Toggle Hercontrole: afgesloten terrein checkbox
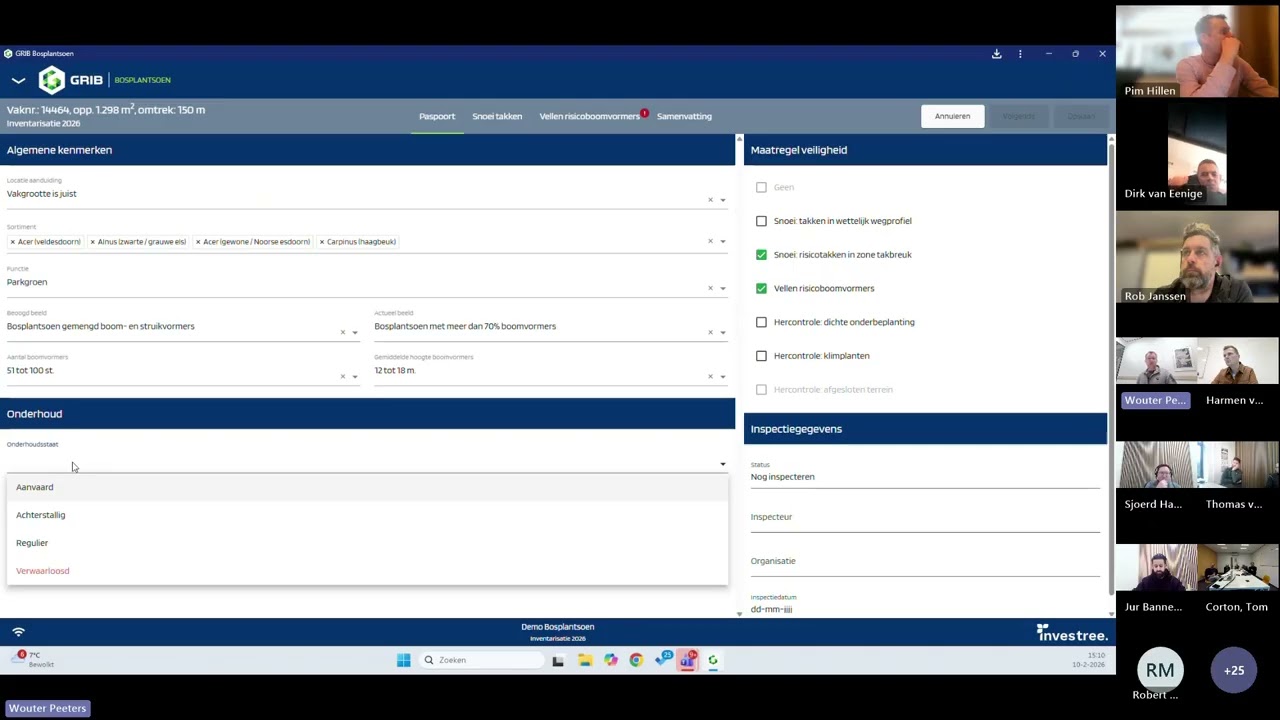 pyautogui.click(x=761, y=390)
